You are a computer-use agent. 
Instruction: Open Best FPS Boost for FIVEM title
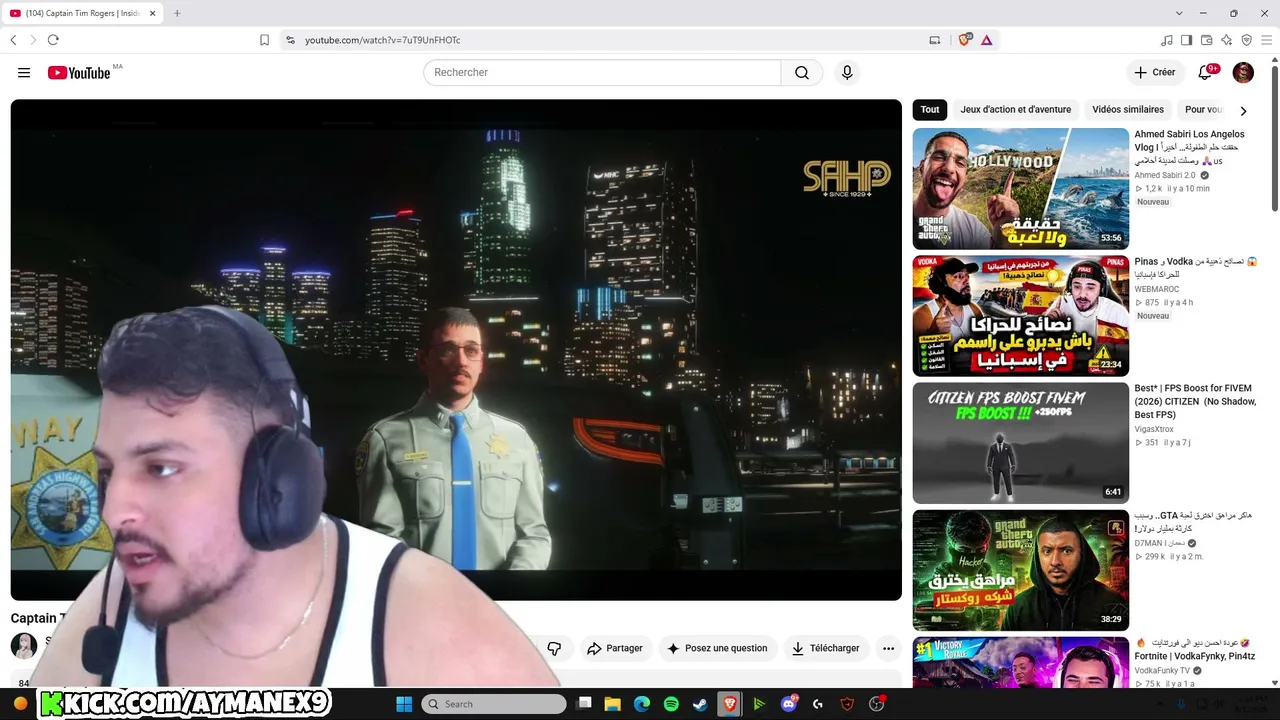coord(1195,401)
